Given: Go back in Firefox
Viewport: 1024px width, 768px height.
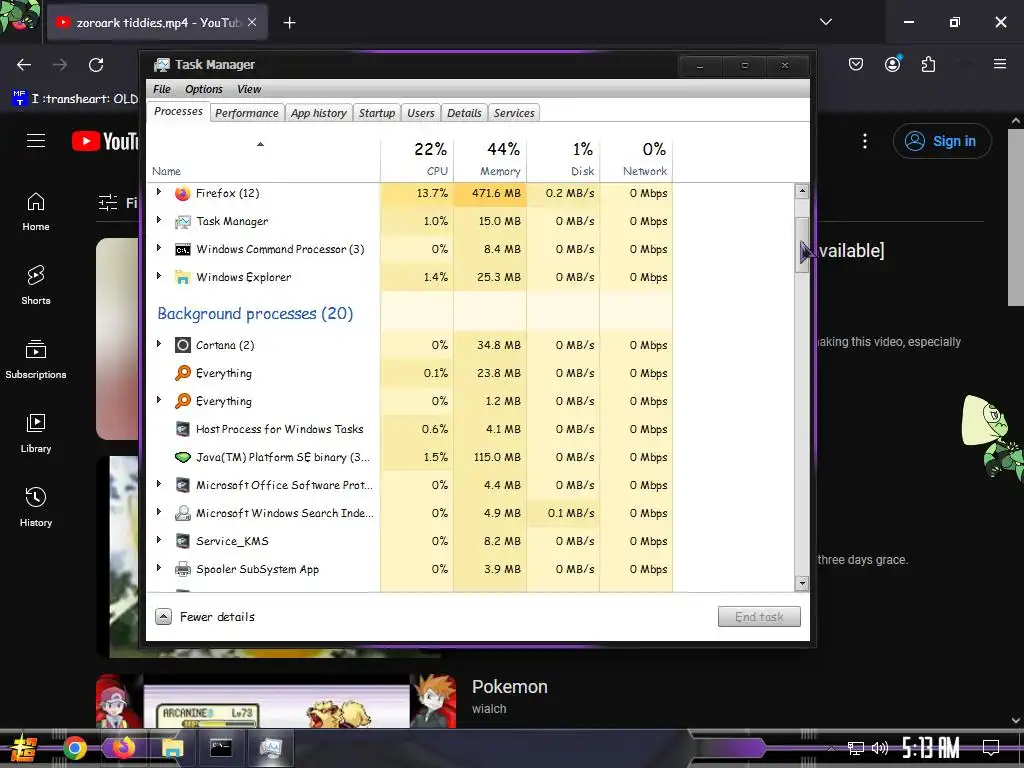Looking at the screenshot, I should pyautogui.click(x=24, y=65).
